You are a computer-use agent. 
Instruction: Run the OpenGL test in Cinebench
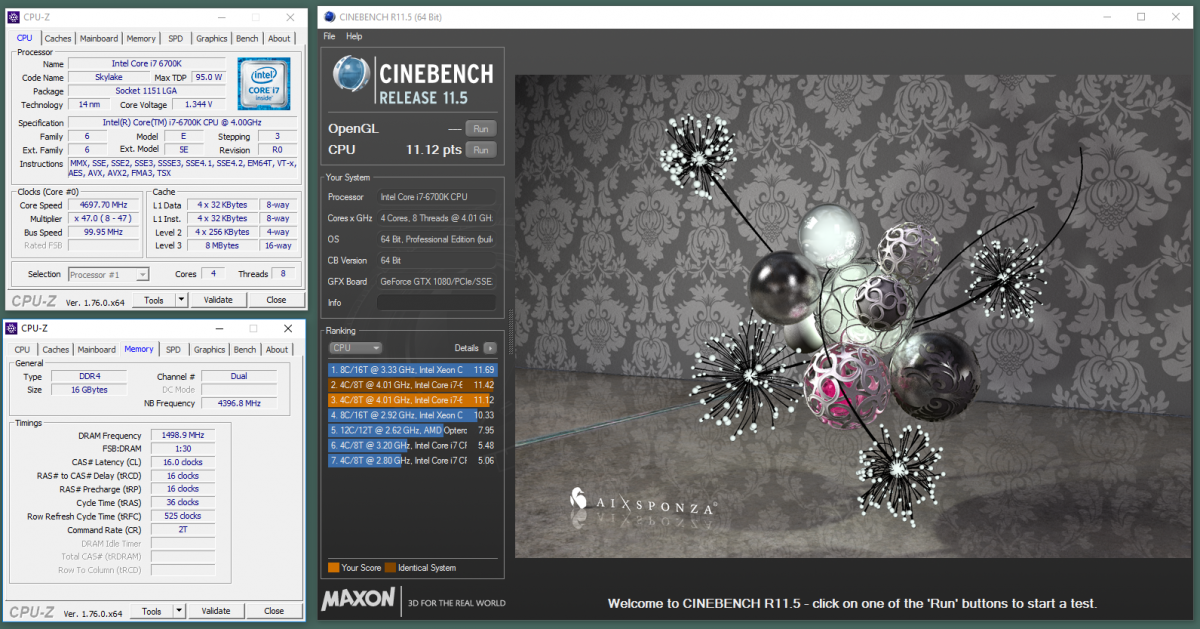point(480,128)
